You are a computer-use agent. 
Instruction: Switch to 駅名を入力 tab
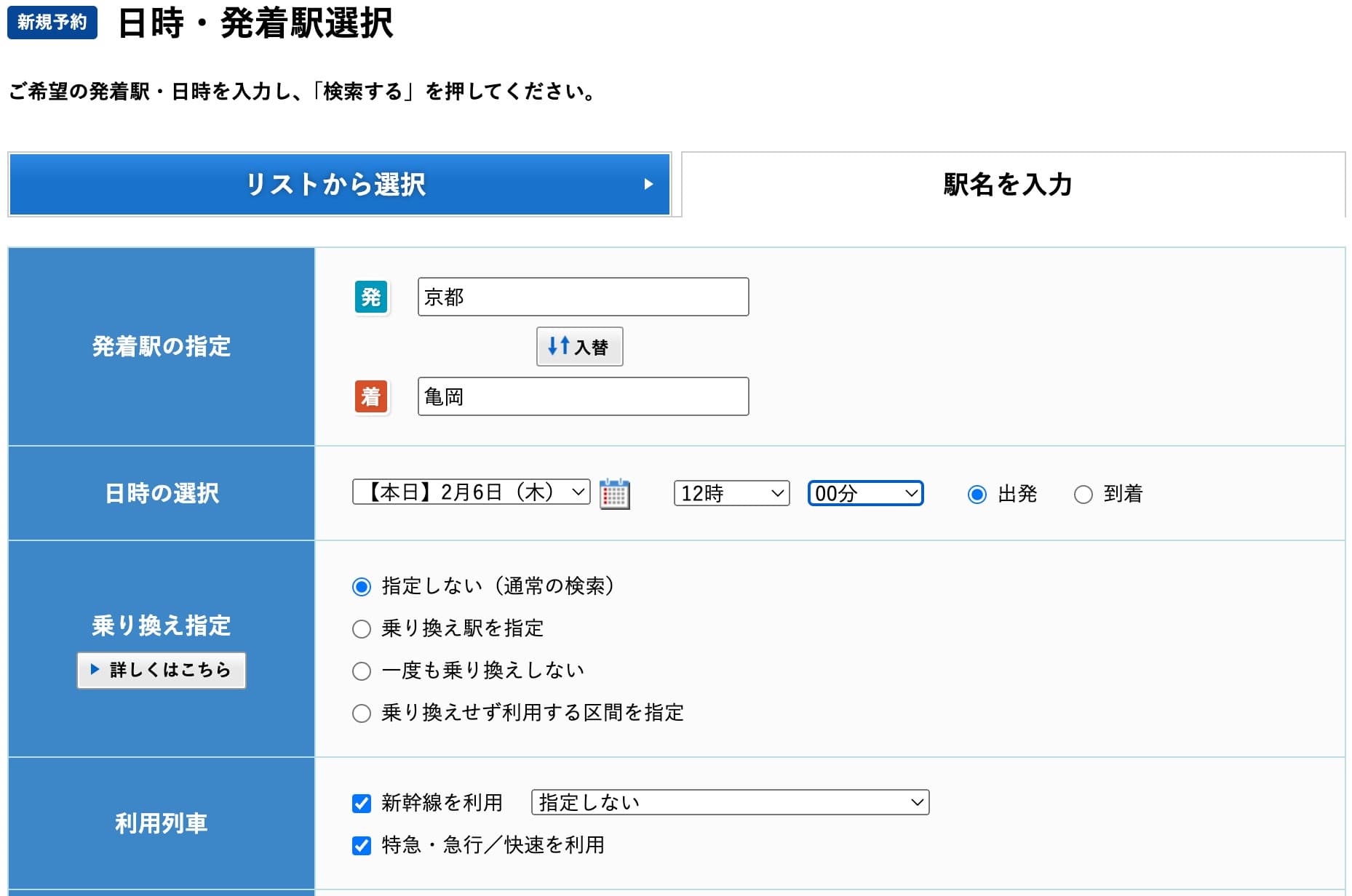[x=1013, y=184]
